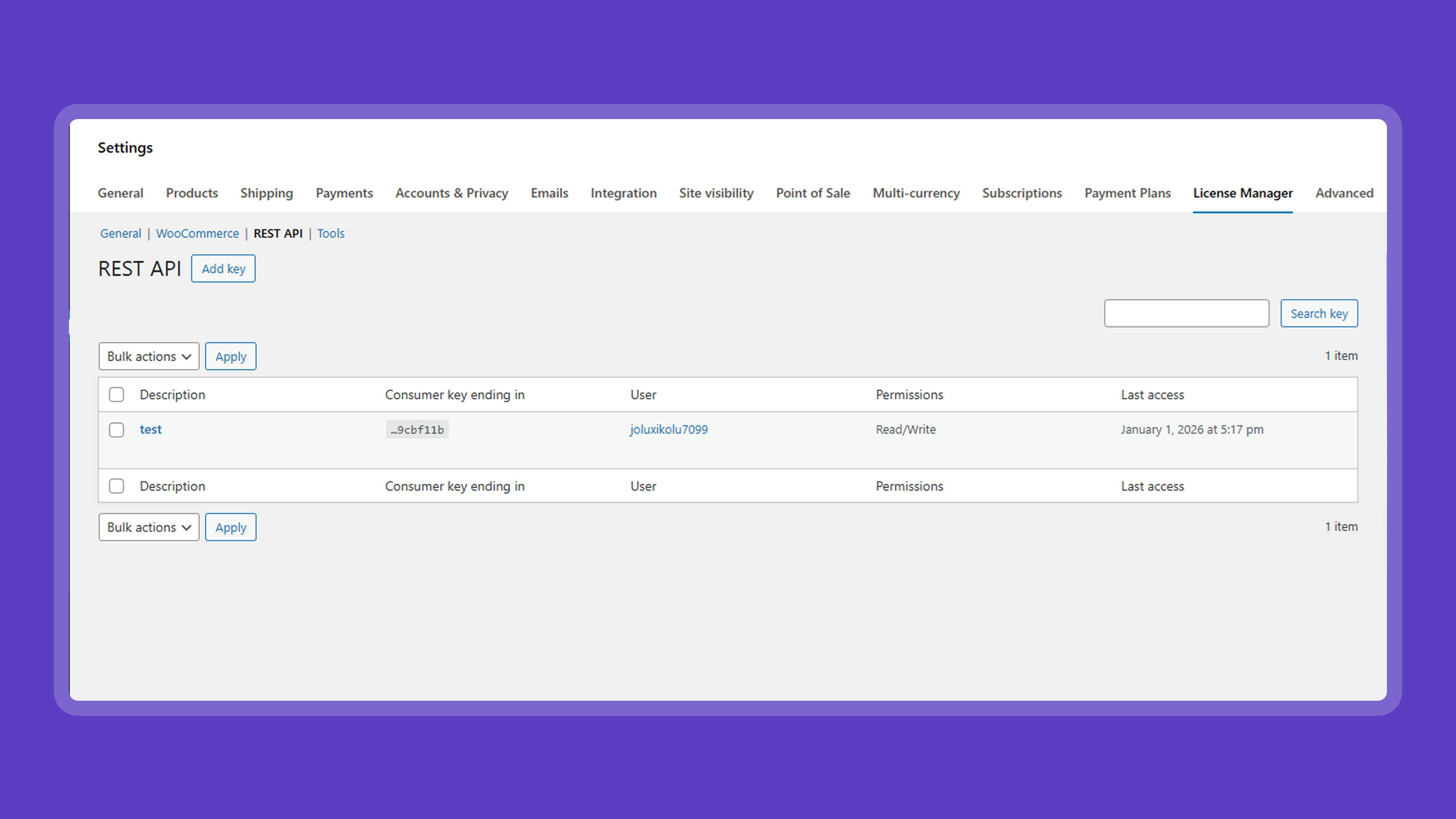Open the test key description link
This screenshot has width=1456, height=819.
click(x=151, y=430)
